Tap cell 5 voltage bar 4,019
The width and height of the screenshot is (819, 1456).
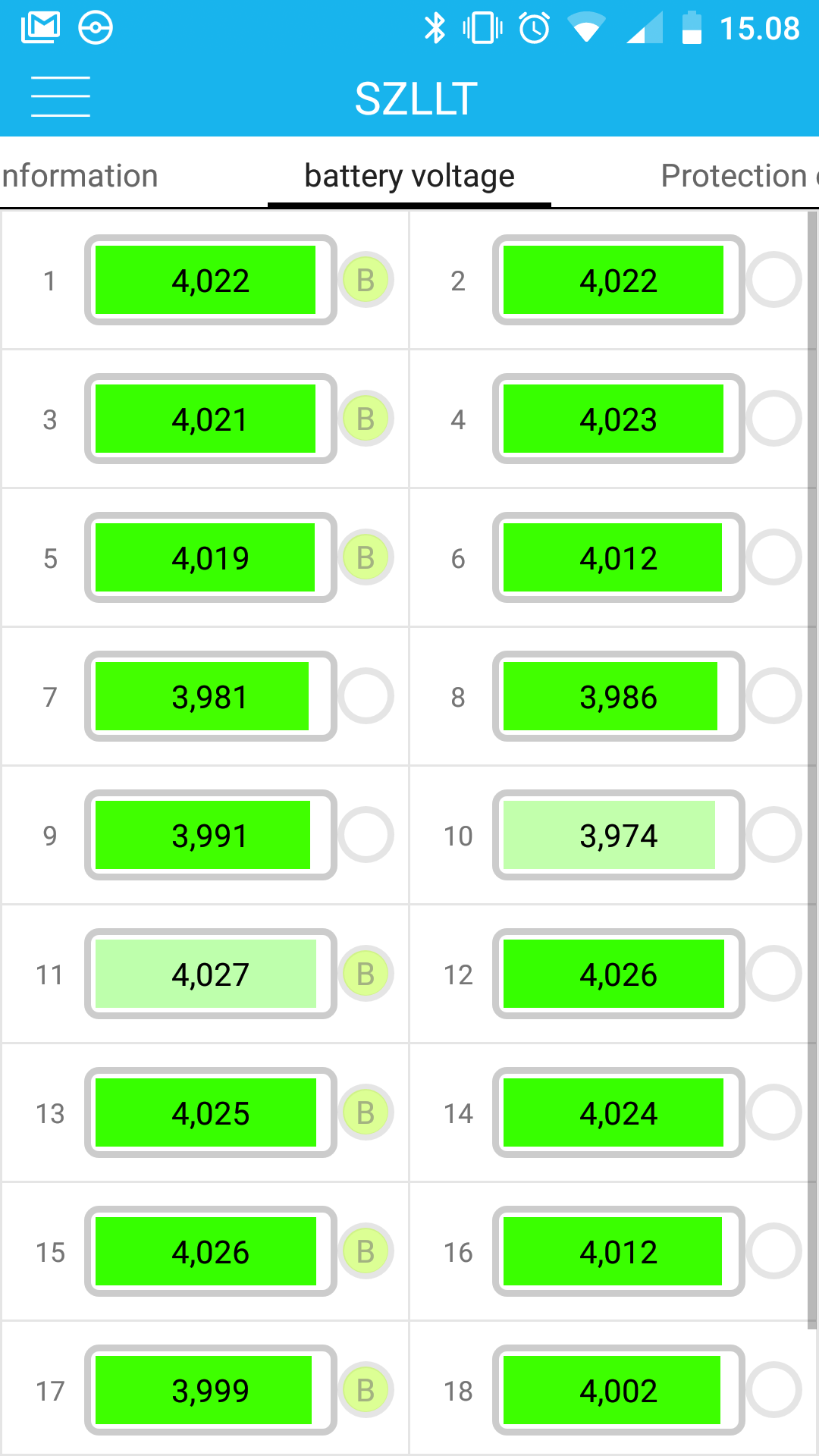click(210, 558)
